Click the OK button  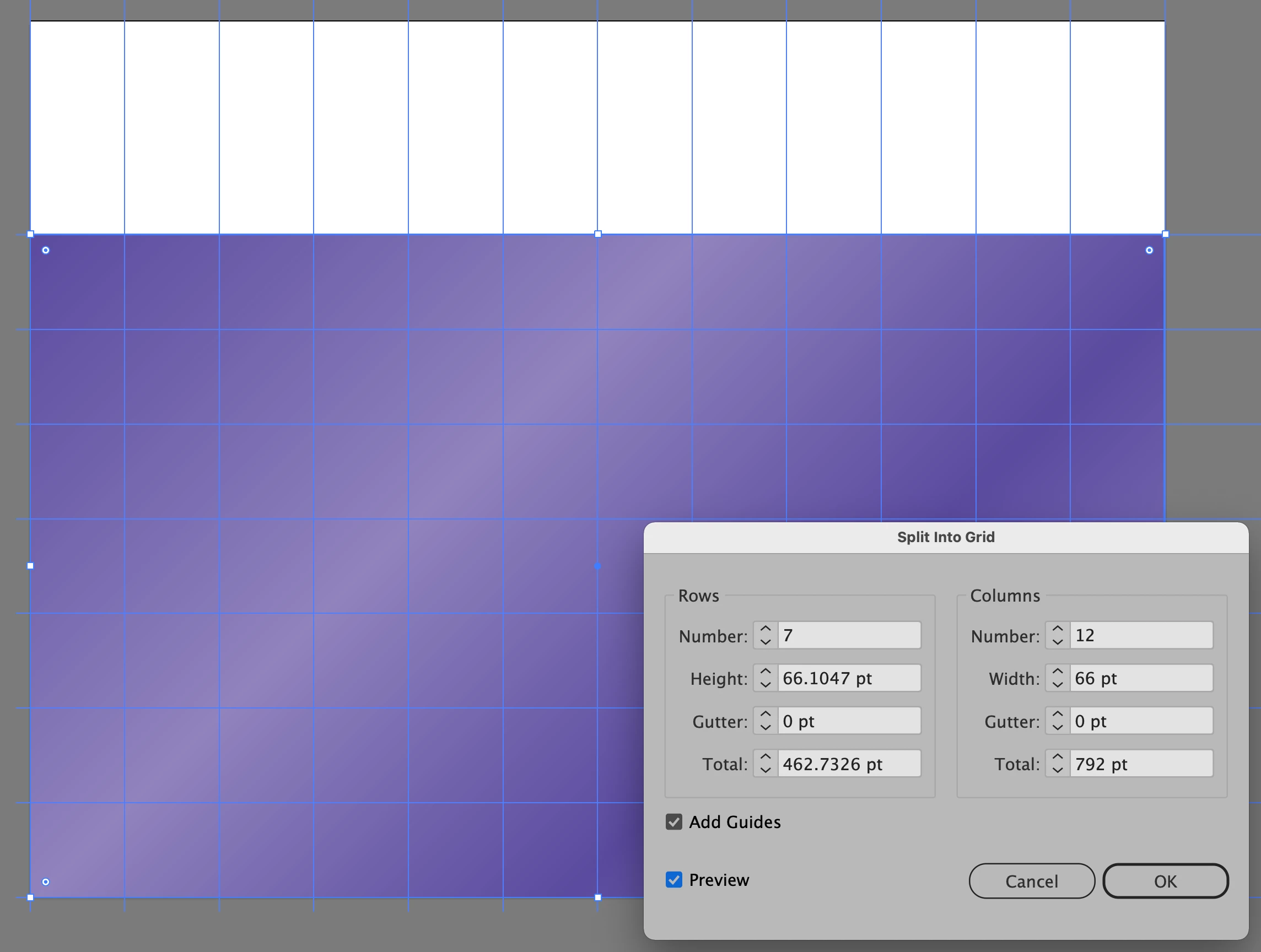1165,881
